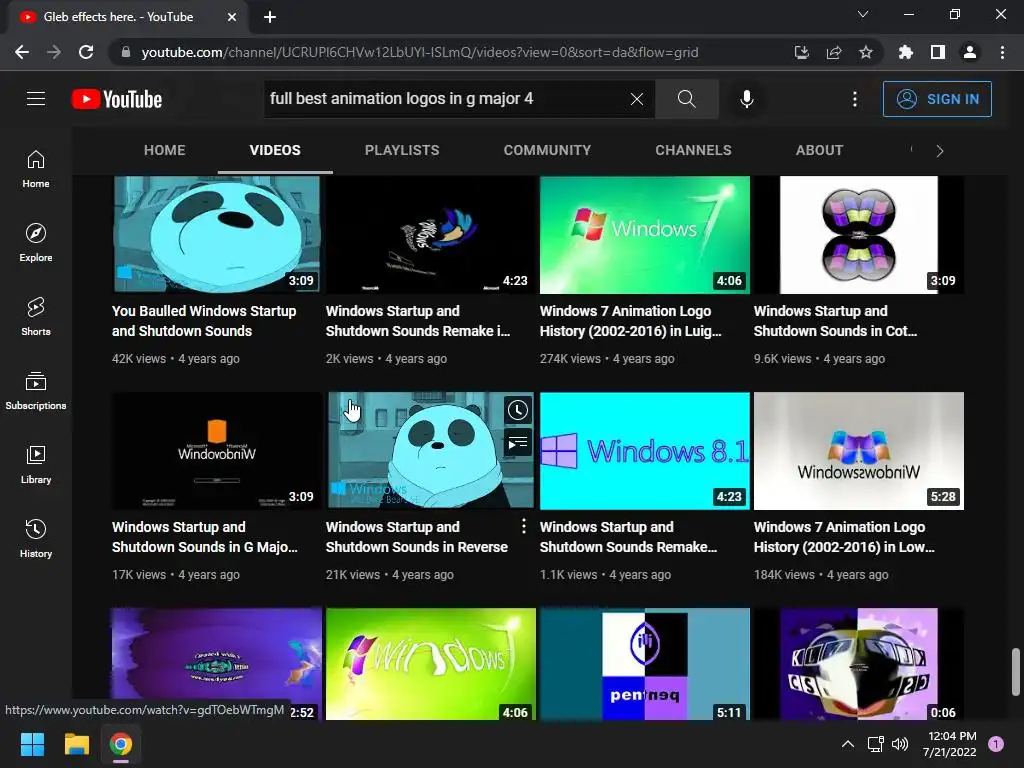Open File Explorer from taskbar
The image size is (1024, 768).
(76, 744)
